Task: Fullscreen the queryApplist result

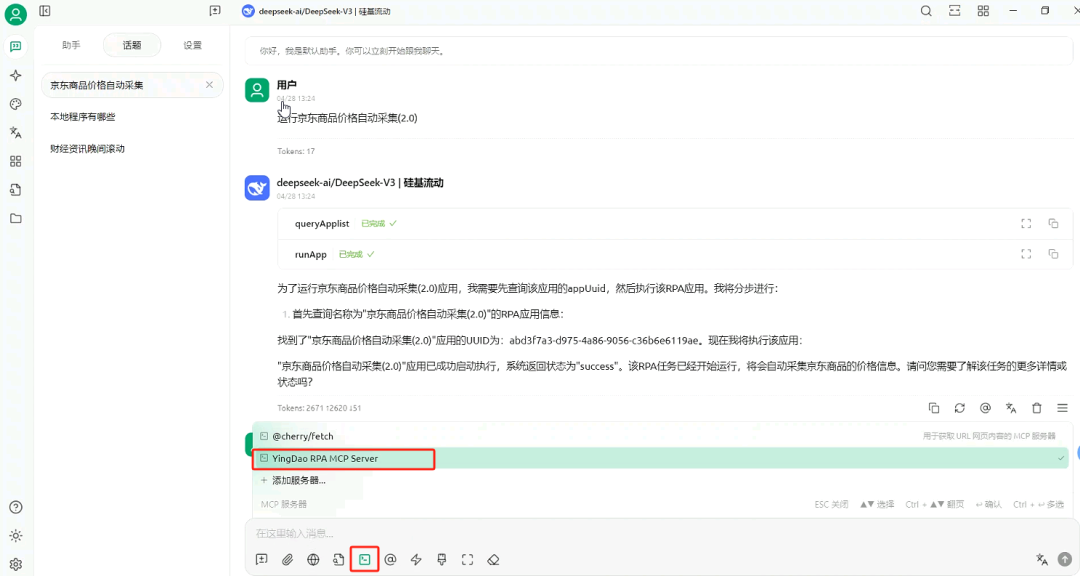Action: (1026, 224)
